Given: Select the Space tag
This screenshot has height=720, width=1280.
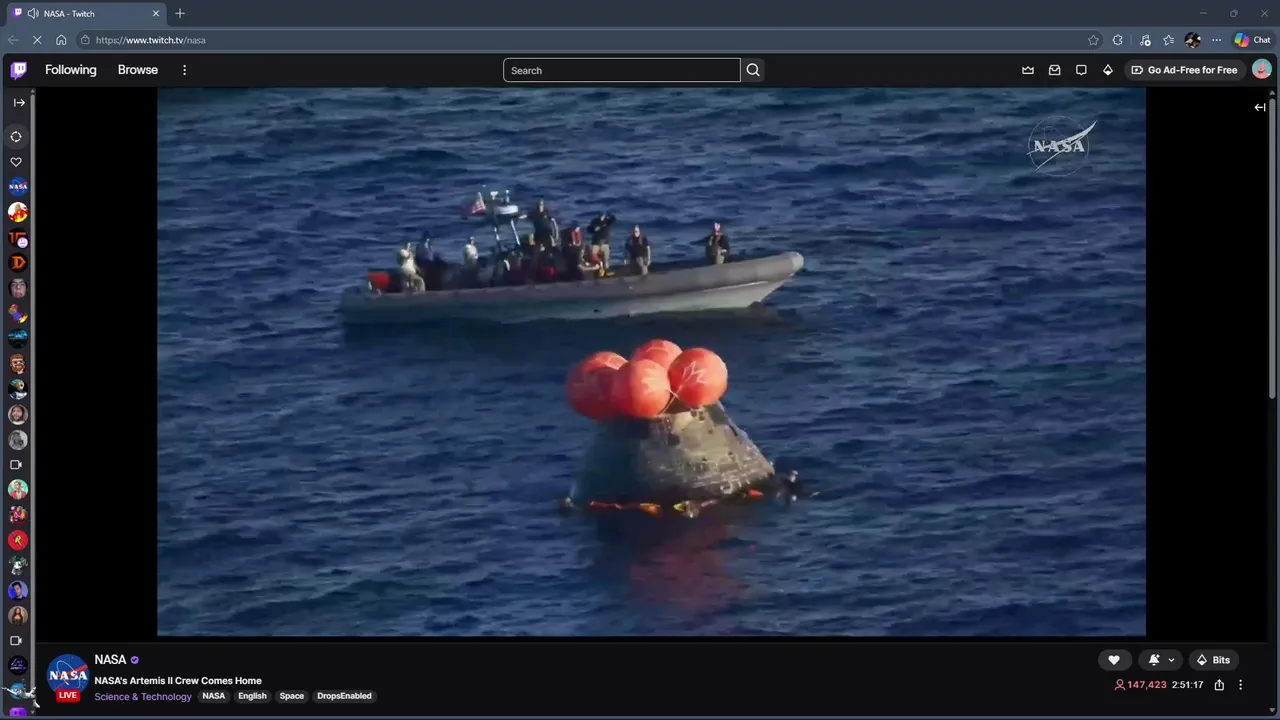Looking at the screenshot, I should 292,696.
